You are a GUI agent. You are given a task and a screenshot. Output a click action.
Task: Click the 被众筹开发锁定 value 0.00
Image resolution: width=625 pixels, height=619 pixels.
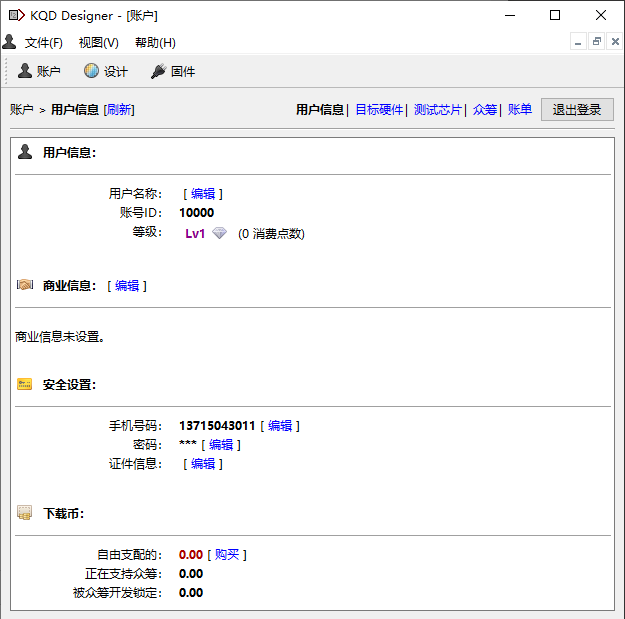(x=191, y=593)
